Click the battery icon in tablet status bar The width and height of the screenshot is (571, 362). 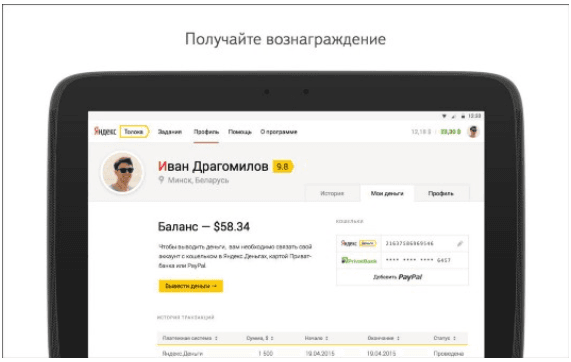[463, 116]
